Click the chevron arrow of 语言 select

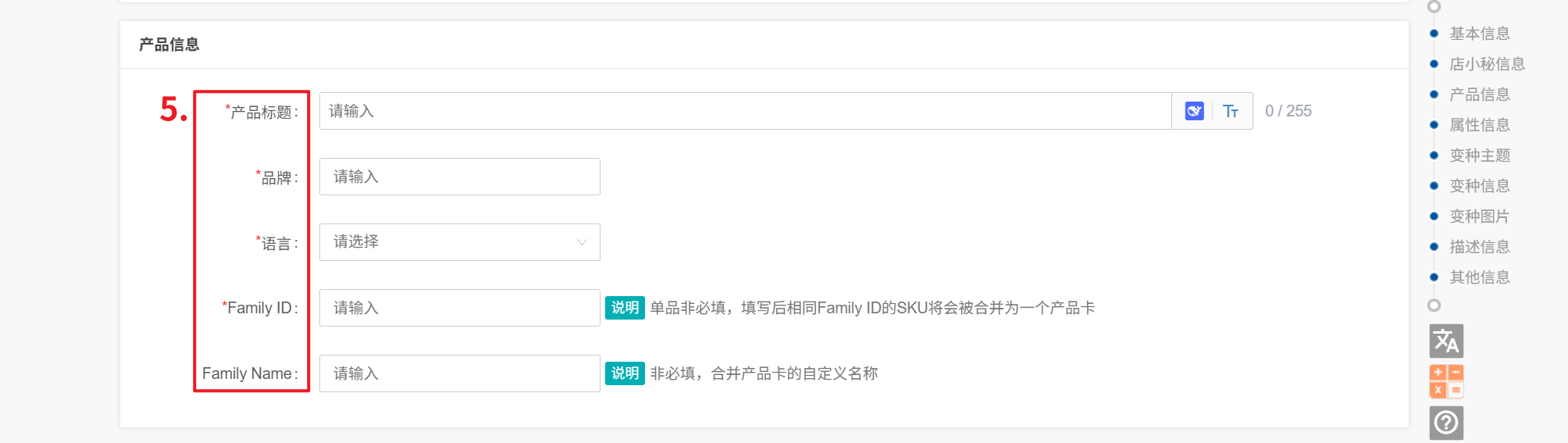(x=582, y=242)
